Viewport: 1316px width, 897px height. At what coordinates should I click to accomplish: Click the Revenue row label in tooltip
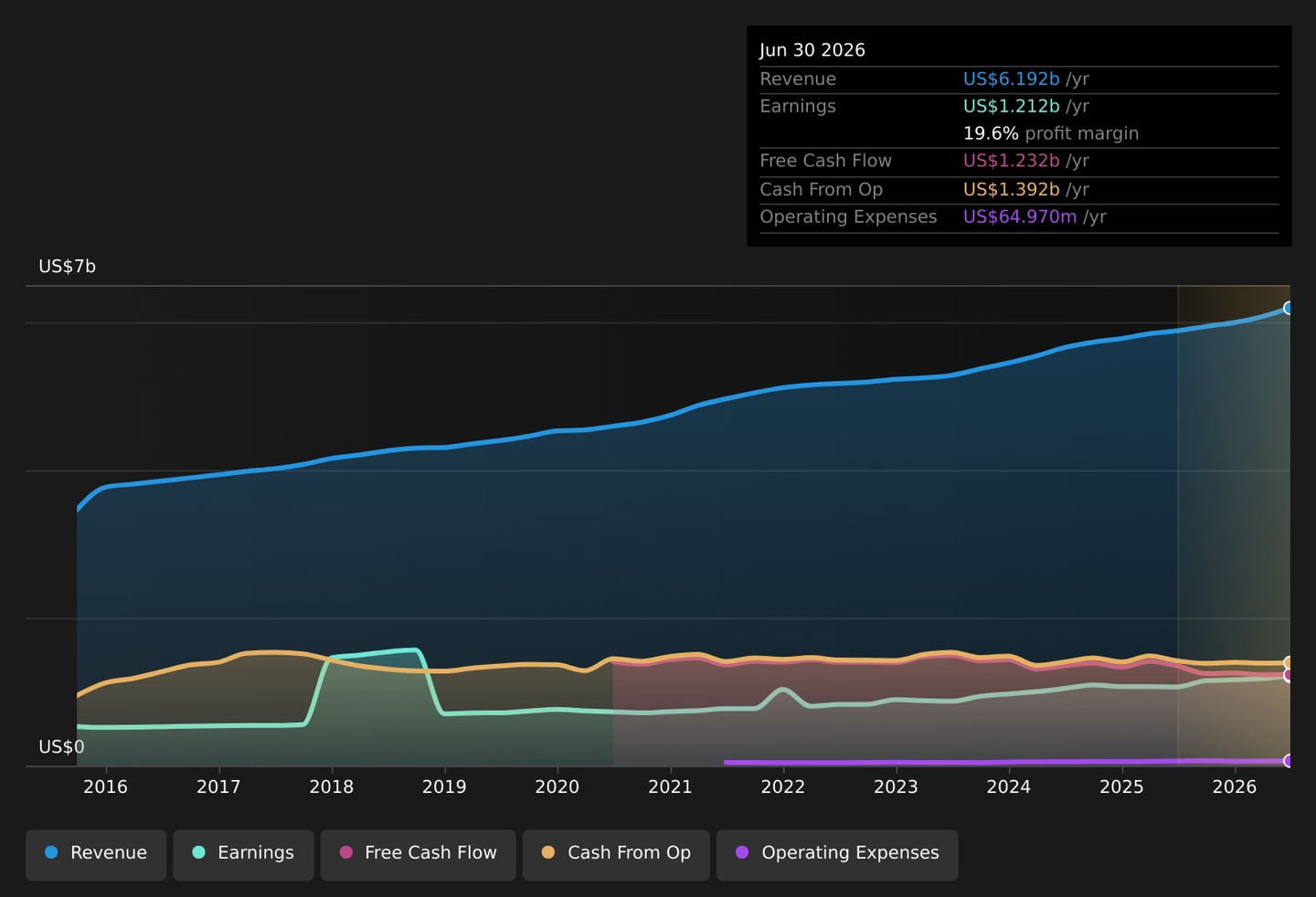[798, 79]
